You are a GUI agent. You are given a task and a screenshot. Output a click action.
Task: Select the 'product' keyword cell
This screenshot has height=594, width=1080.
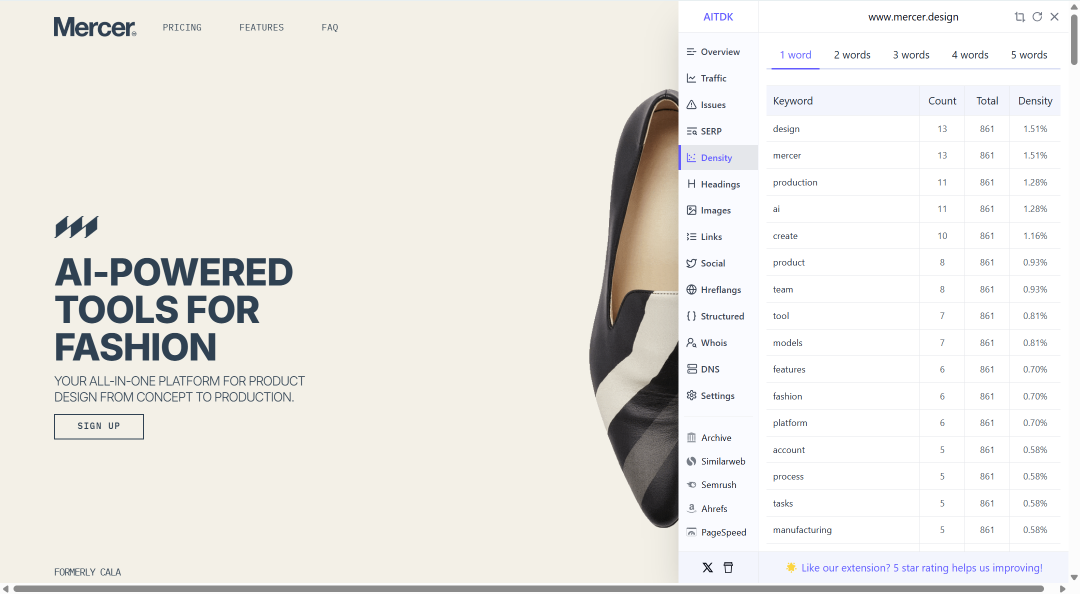843,263
